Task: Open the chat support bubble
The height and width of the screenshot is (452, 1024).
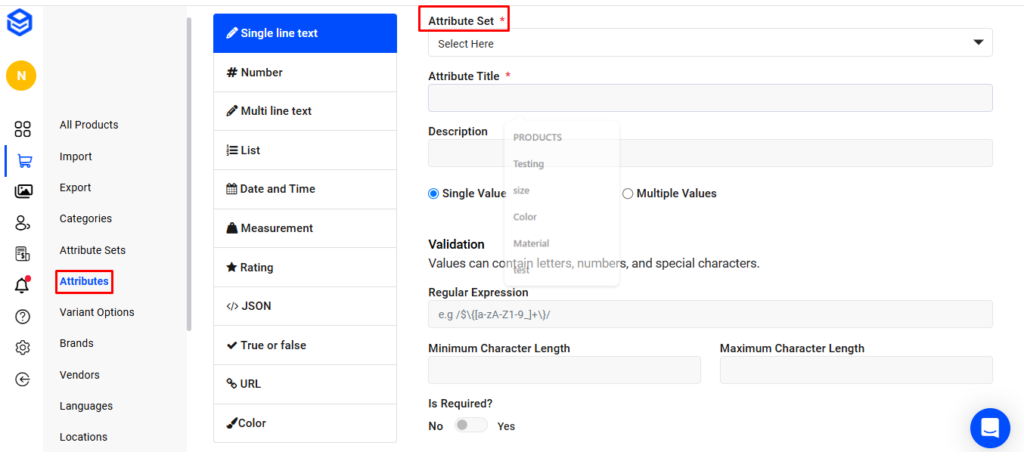Action: tap(989, 428)
